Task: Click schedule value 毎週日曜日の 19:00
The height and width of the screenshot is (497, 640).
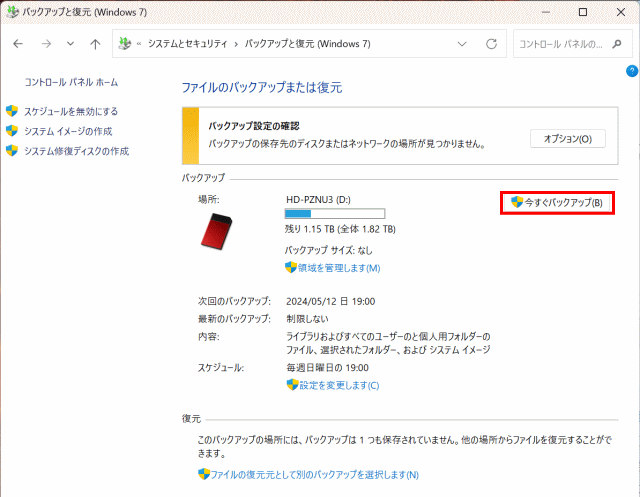Action: click(x=327, y=368)
